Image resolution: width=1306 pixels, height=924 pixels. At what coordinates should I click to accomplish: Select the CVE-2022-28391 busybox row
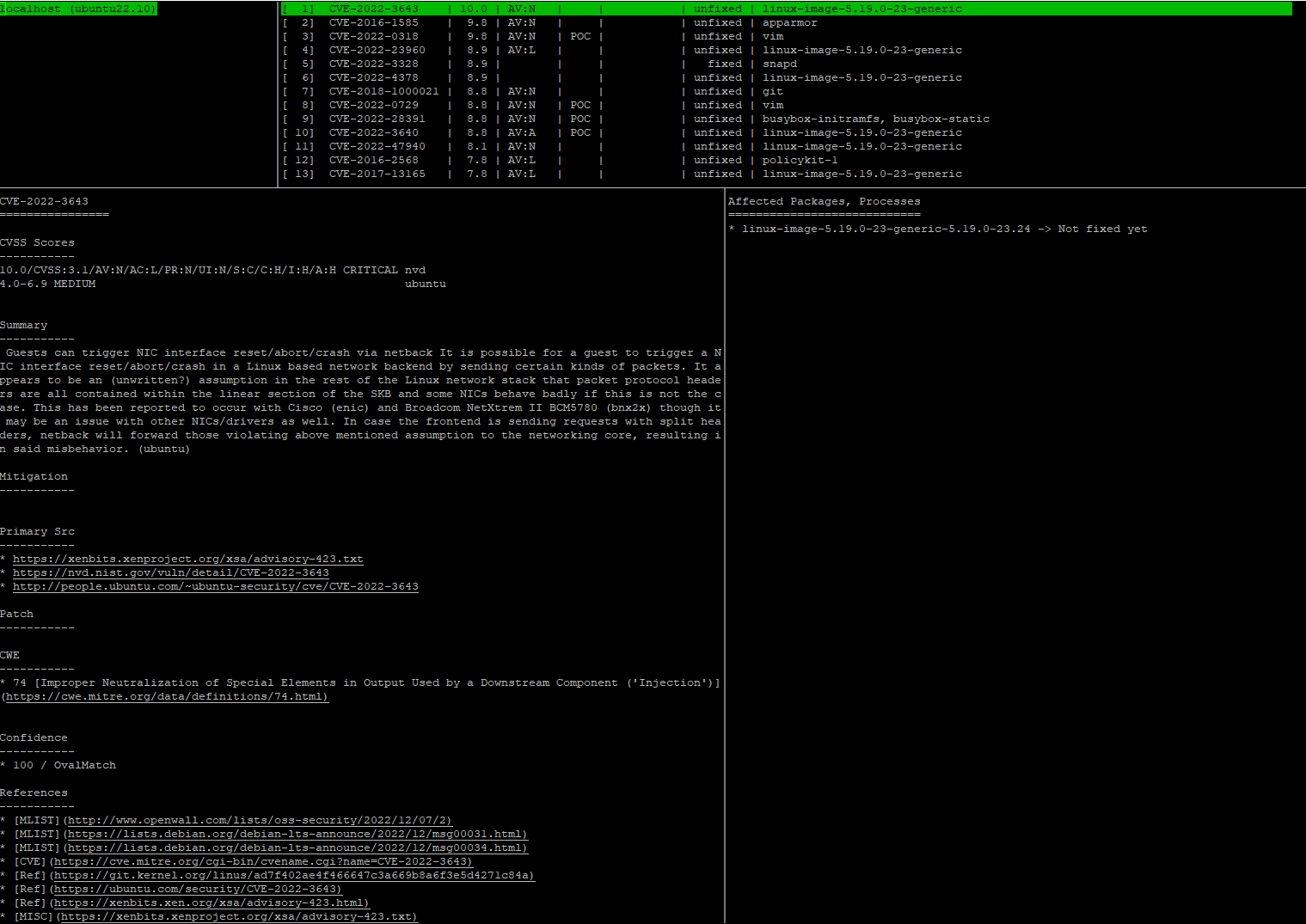[x=787, y=119]
